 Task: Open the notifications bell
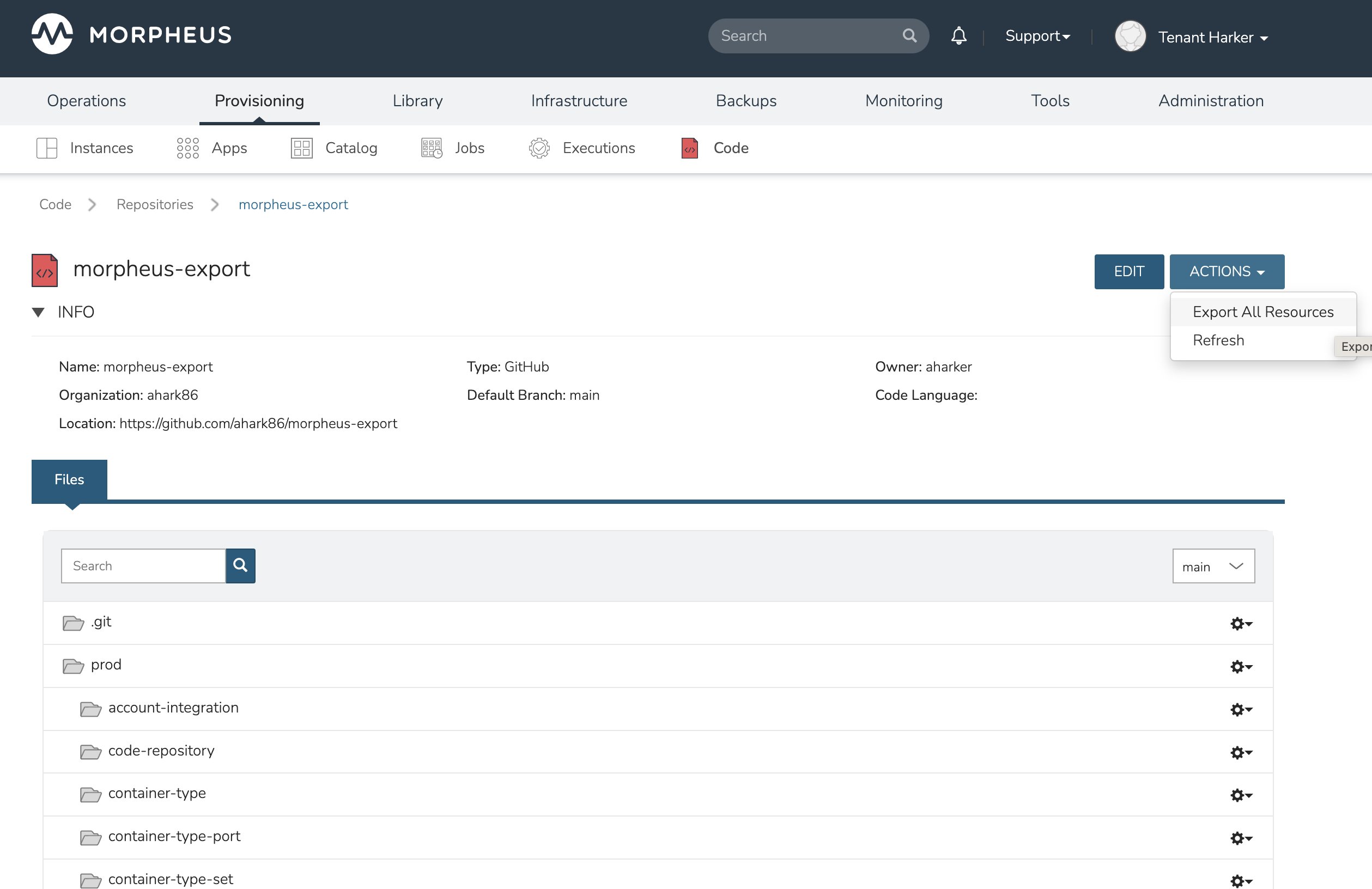(958, 36)
